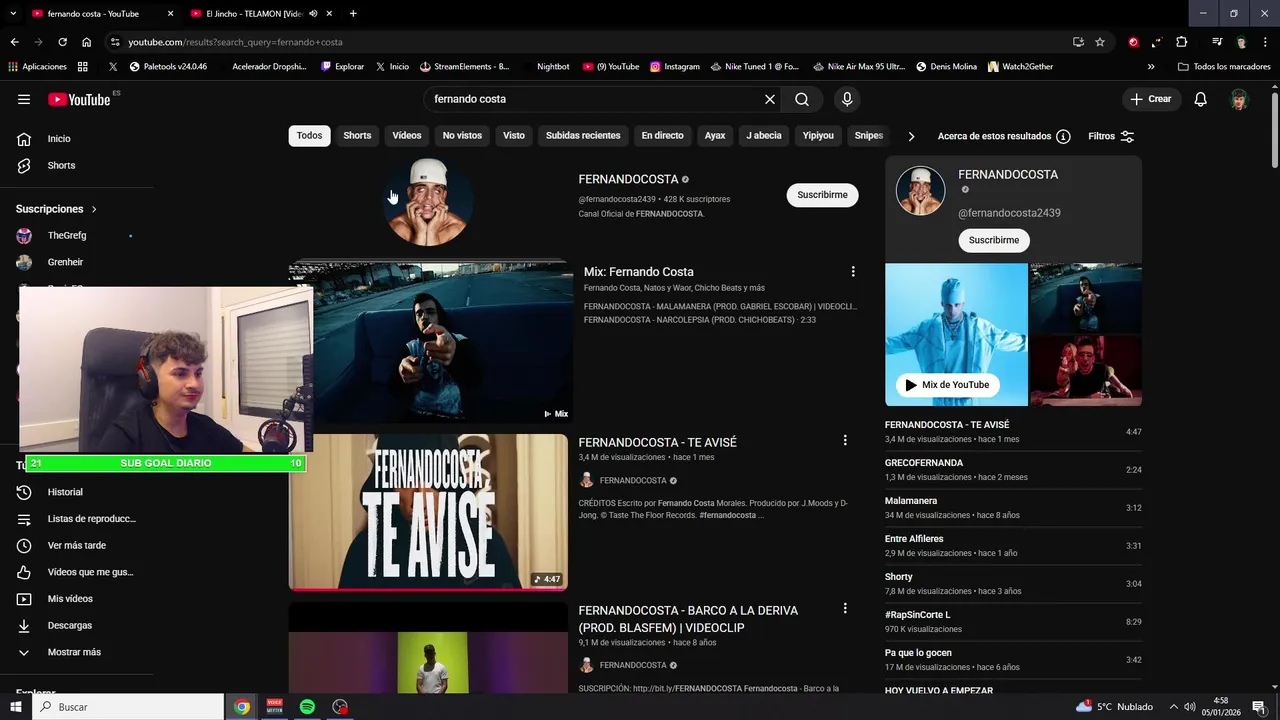Click the Chrome address bar
This screenshot has height=720, width=1280.
coord(590,42)
